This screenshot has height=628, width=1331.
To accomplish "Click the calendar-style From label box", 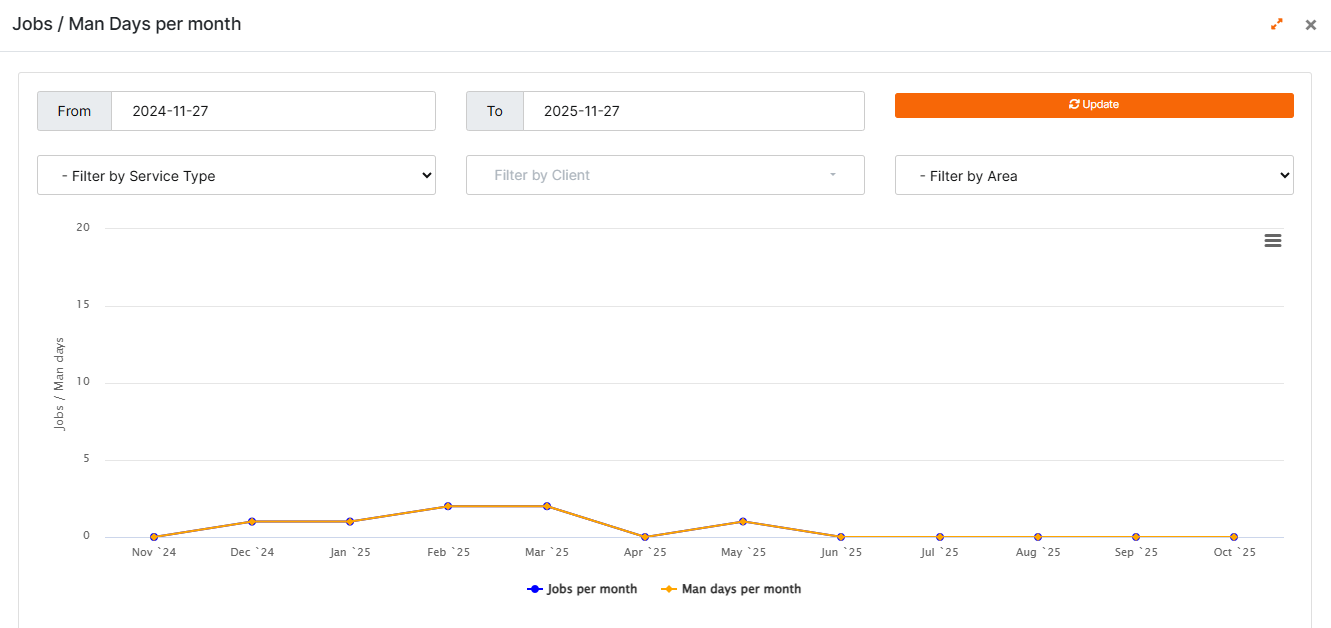I will tap(74, 111).
